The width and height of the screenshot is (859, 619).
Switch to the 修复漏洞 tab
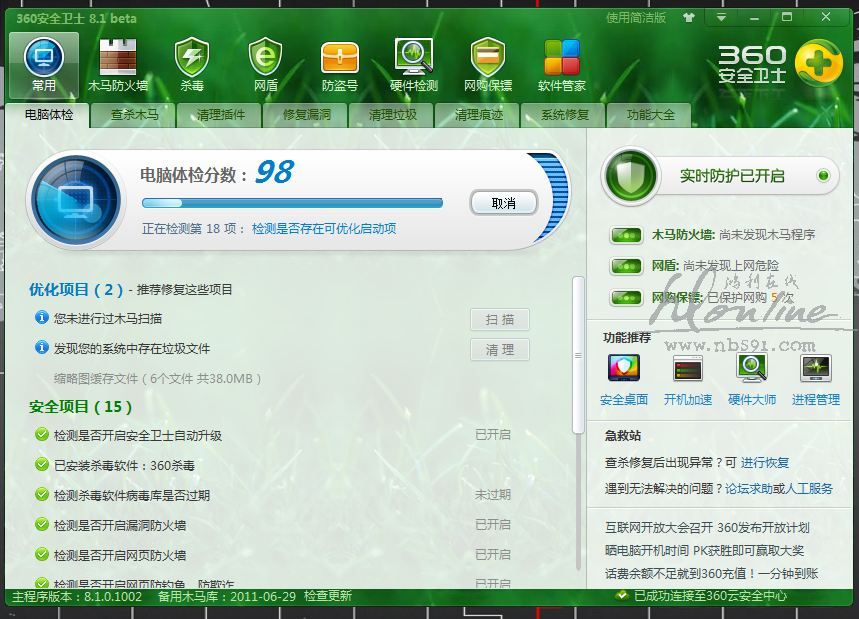point(307,115)
